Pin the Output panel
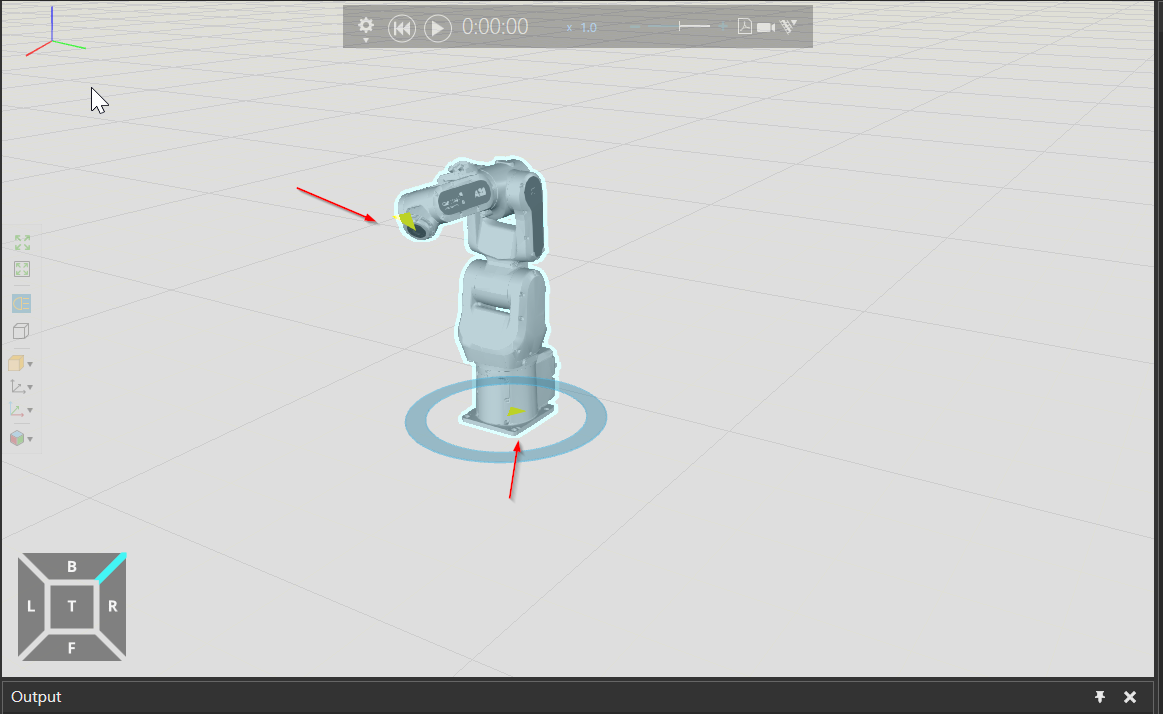The height and width of the screenshot is (714, 1163). coord(1100,697)
